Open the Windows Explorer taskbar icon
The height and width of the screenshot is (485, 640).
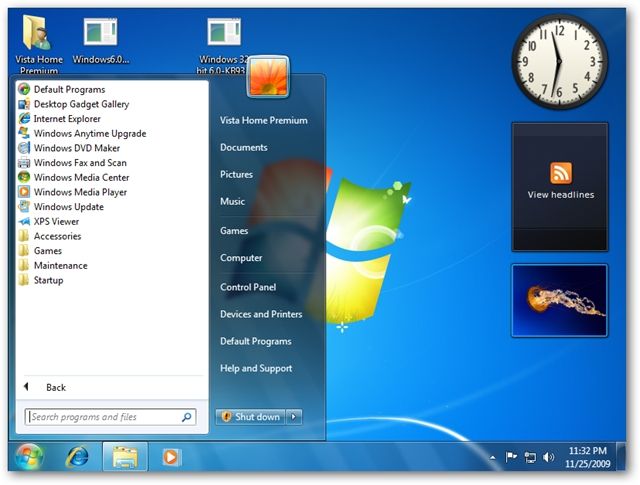click(125, 457)
